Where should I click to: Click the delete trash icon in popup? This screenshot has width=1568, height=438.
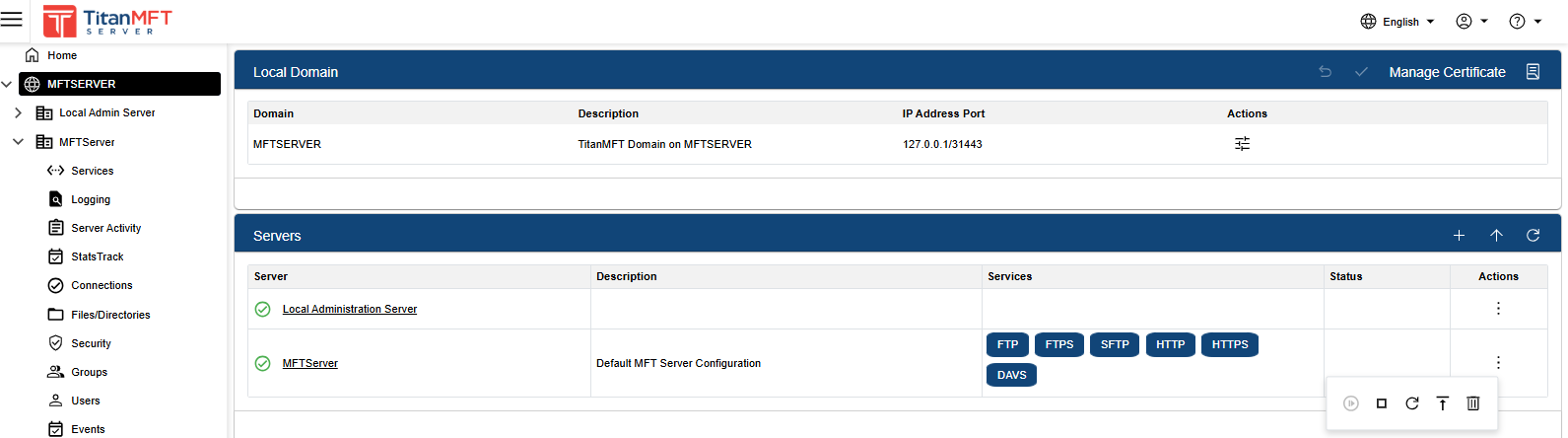coord(1473,403)
